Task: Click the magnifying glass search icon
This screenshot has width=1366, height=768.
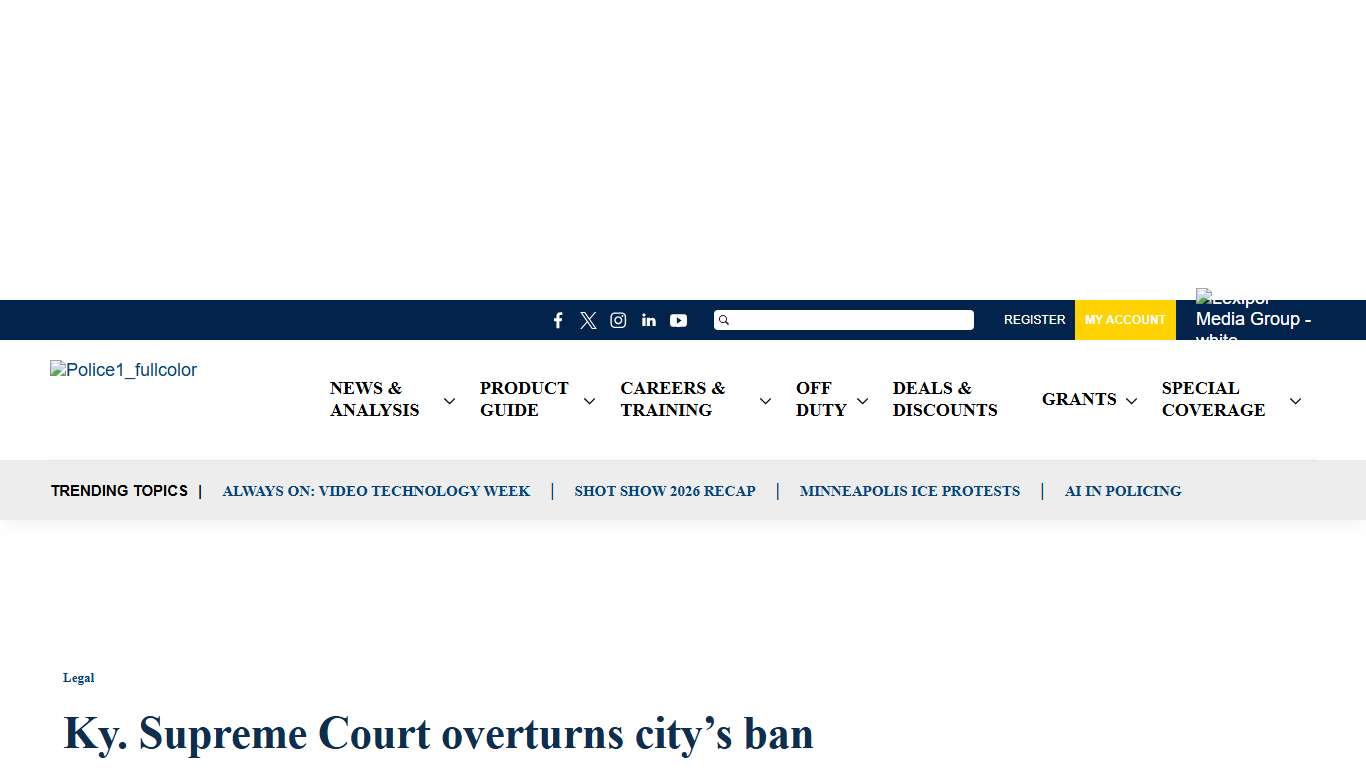Action: [x=724, y=320]
